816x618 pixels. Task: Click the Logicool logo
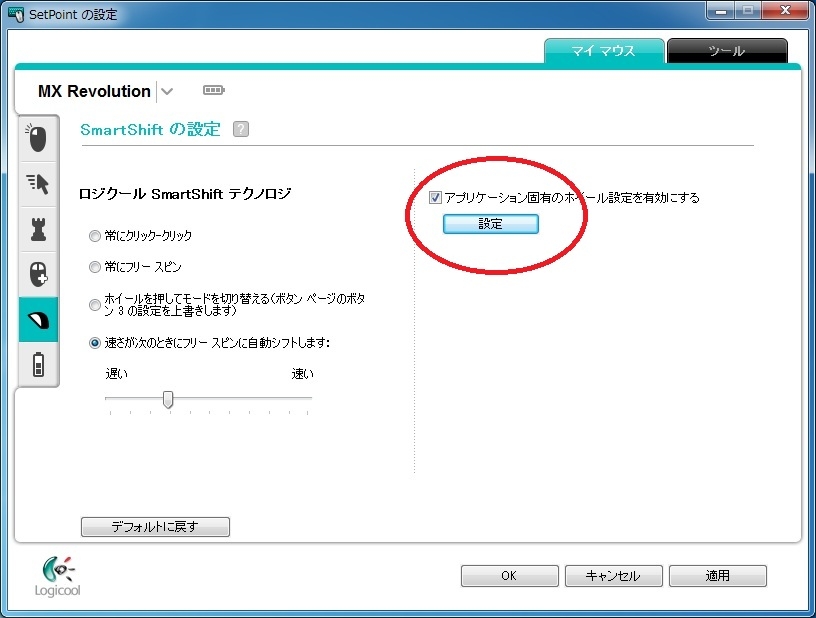57,576
